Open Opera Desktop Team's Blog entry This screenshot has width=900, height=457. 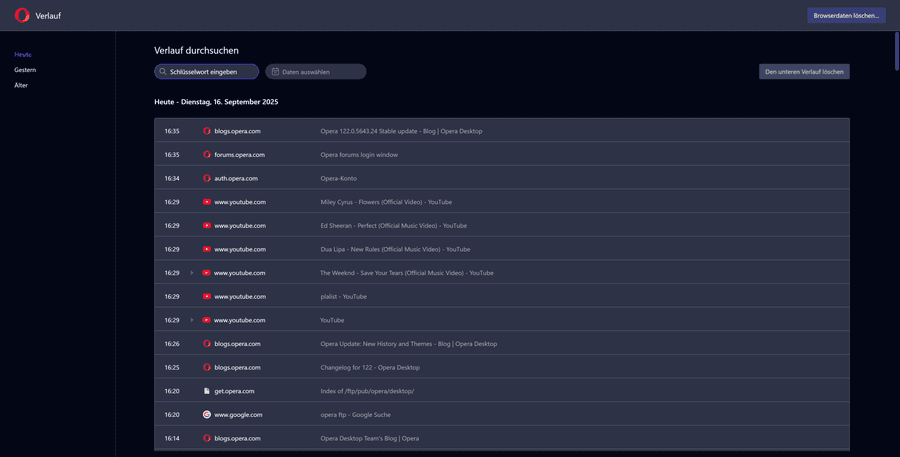370,438
